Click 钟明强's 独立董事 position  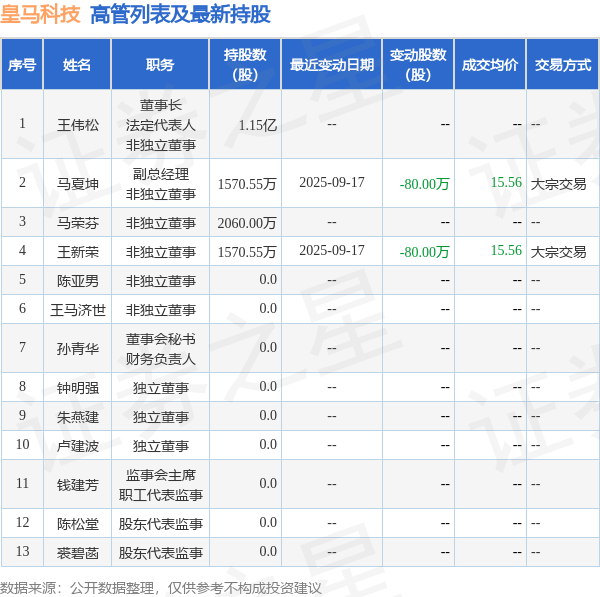(161, 388)
